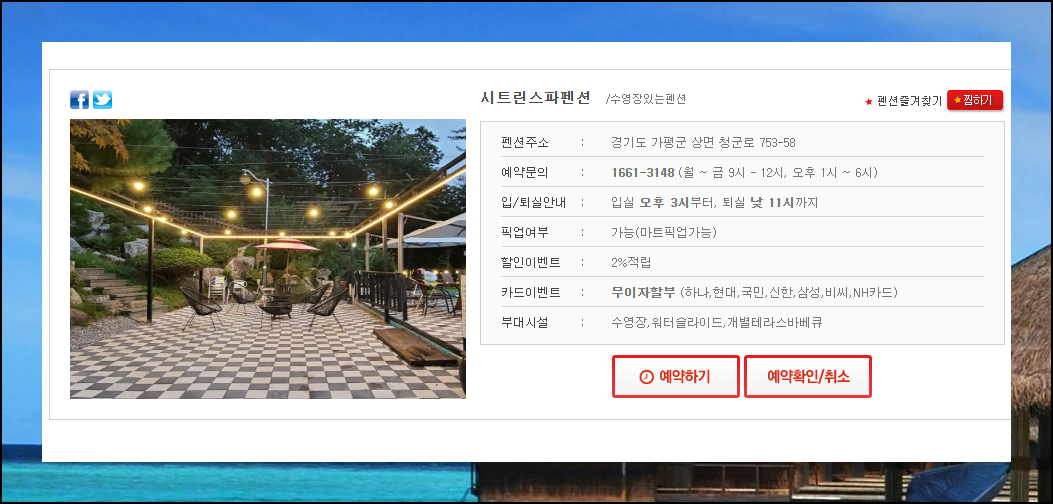Click the red 찜하기 button
The image size is (1053, 504).
(974, 100)
